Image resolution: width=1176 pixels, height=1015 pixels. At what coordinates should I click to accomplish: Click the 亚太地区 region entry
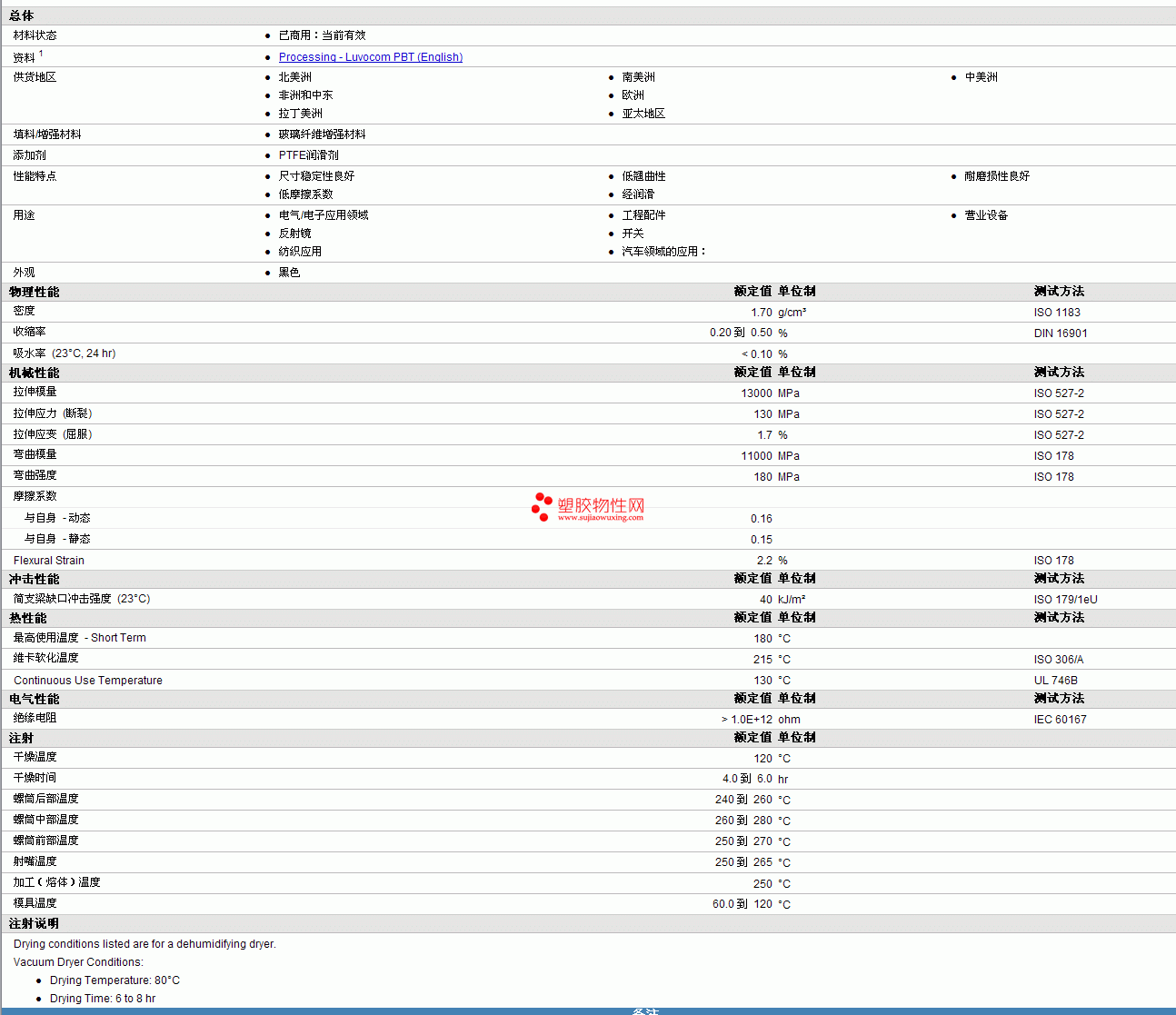point(643,114)
